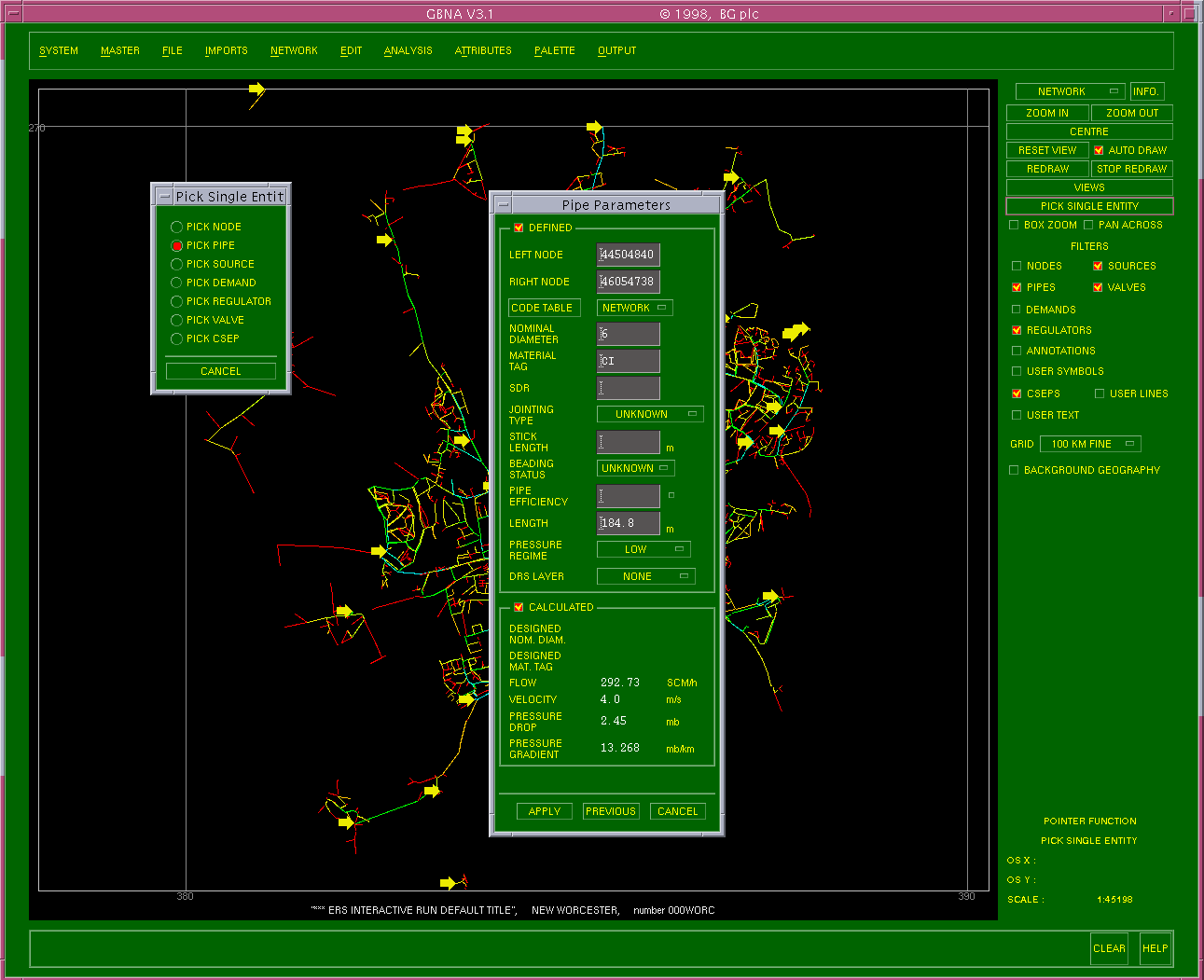Open the PALETTE menu
This screenshot has width=1204, height=980.
(554, 50)
